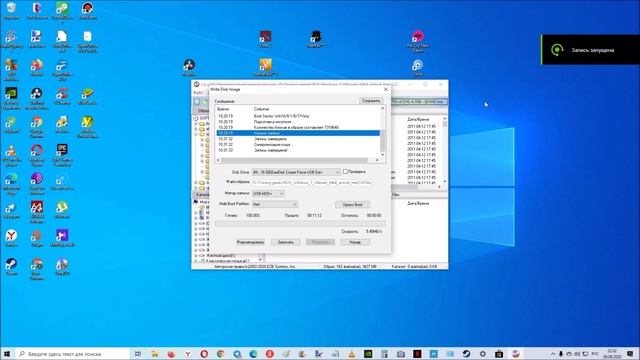Open NVIDIA app from the taskbar
Screen dimensions: 640x360
coord(368,353)
